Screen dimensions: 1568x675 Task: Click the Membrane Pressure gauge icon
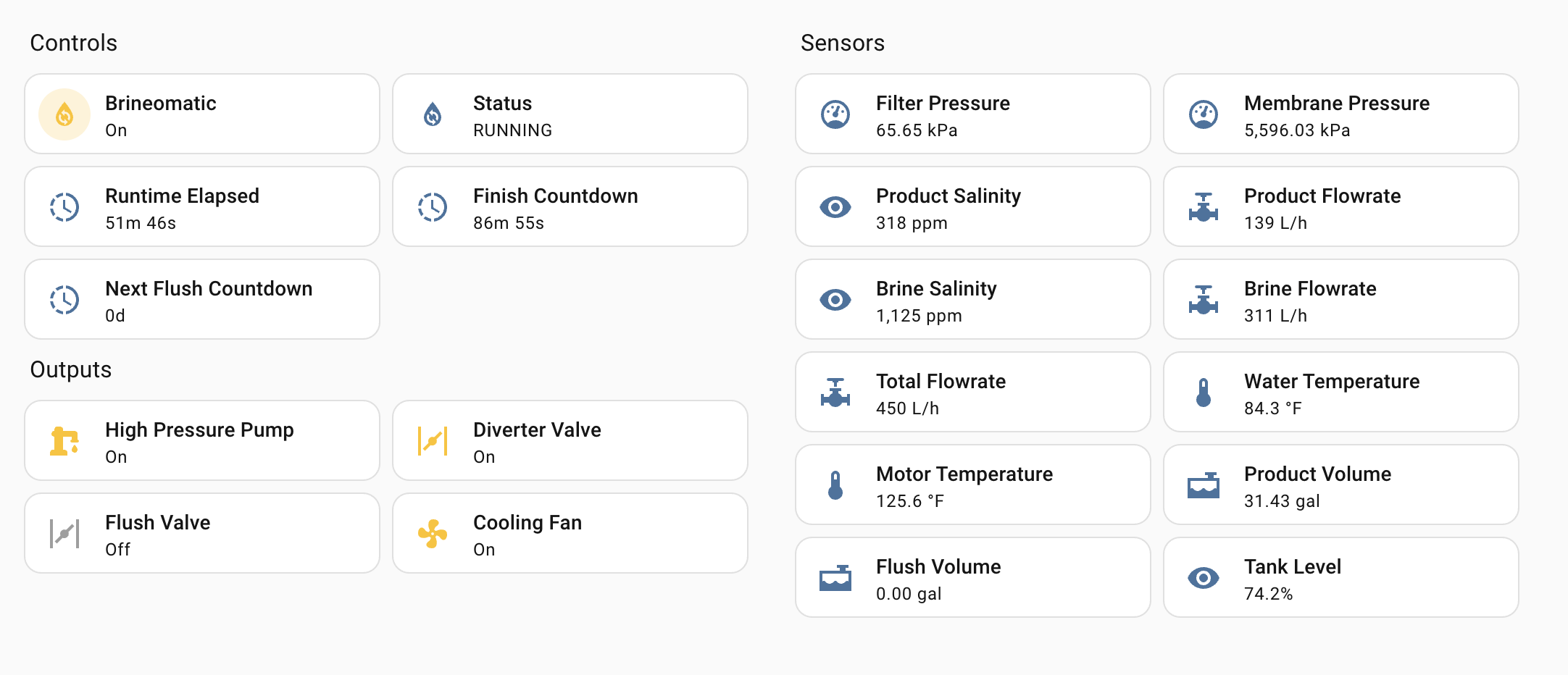tap(1204, 114)
